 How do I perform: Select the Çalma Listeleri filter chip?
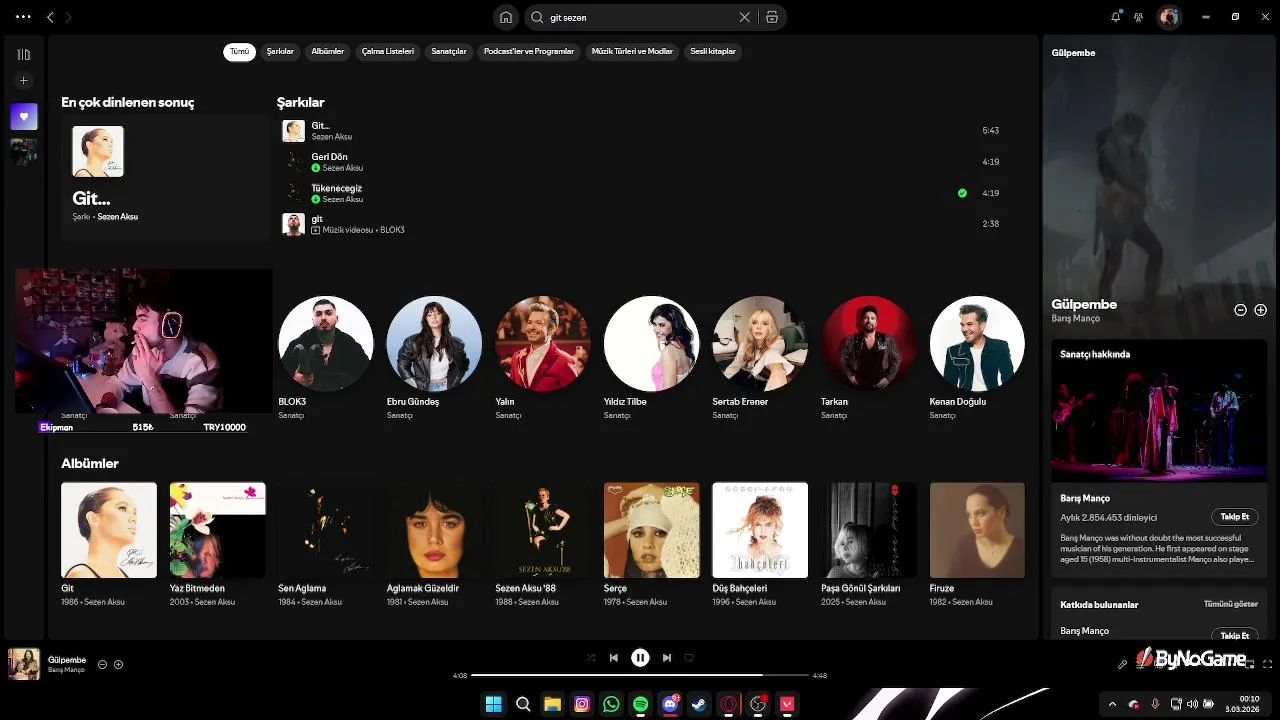[387, 51]
